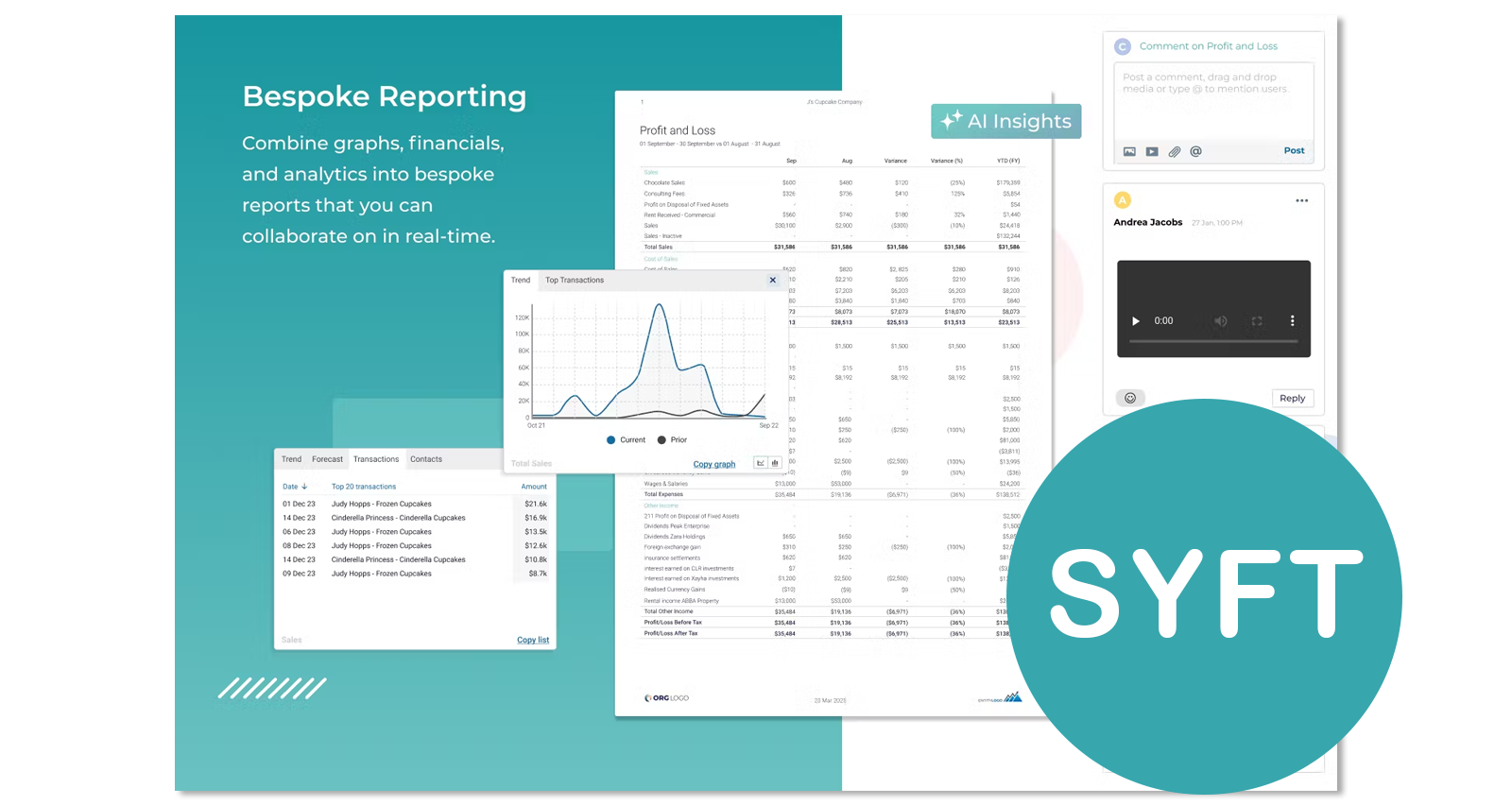Post the comment on Profit and Loss
The image size is (1512, 806).
1294,150
